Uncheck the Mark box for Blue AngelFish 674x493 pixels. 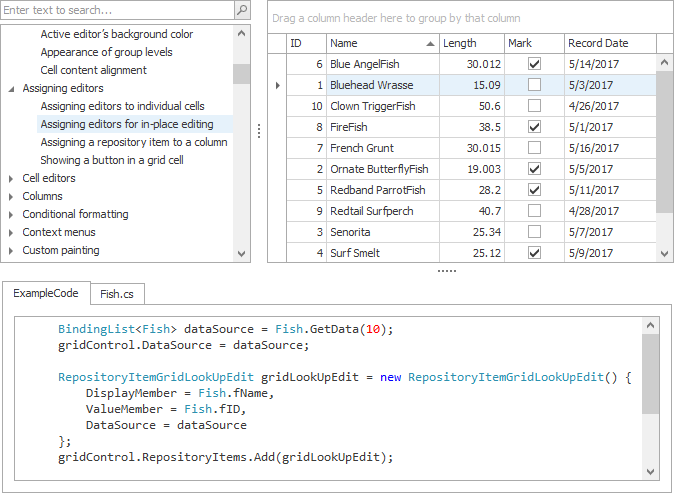[x=534, y=63]
